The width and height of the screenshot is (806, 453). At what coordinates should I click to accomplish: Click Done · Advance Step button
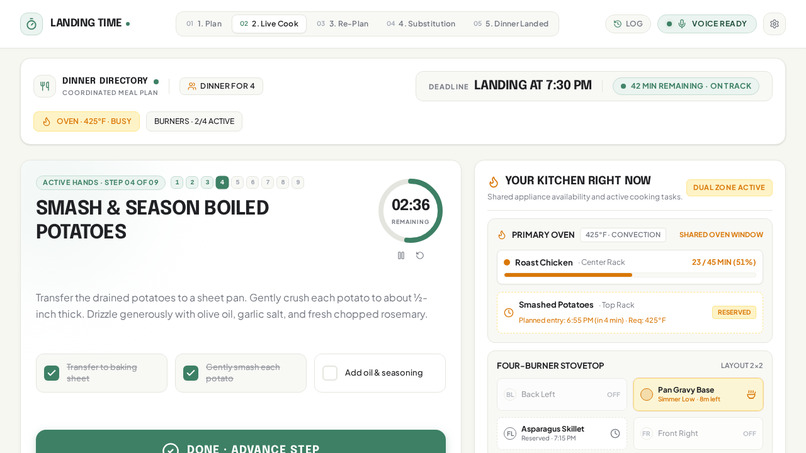241,442
